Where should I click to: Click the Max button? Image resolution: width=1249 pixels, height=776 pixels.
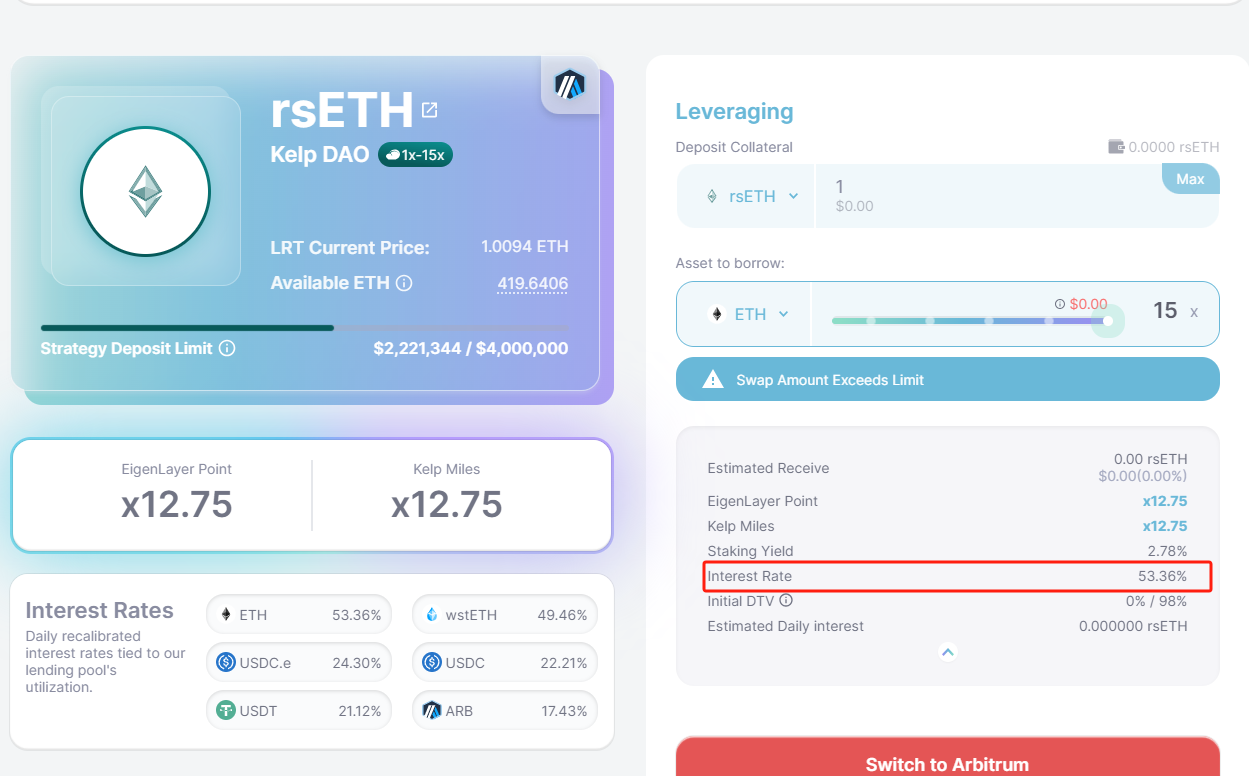[1190, 179]
